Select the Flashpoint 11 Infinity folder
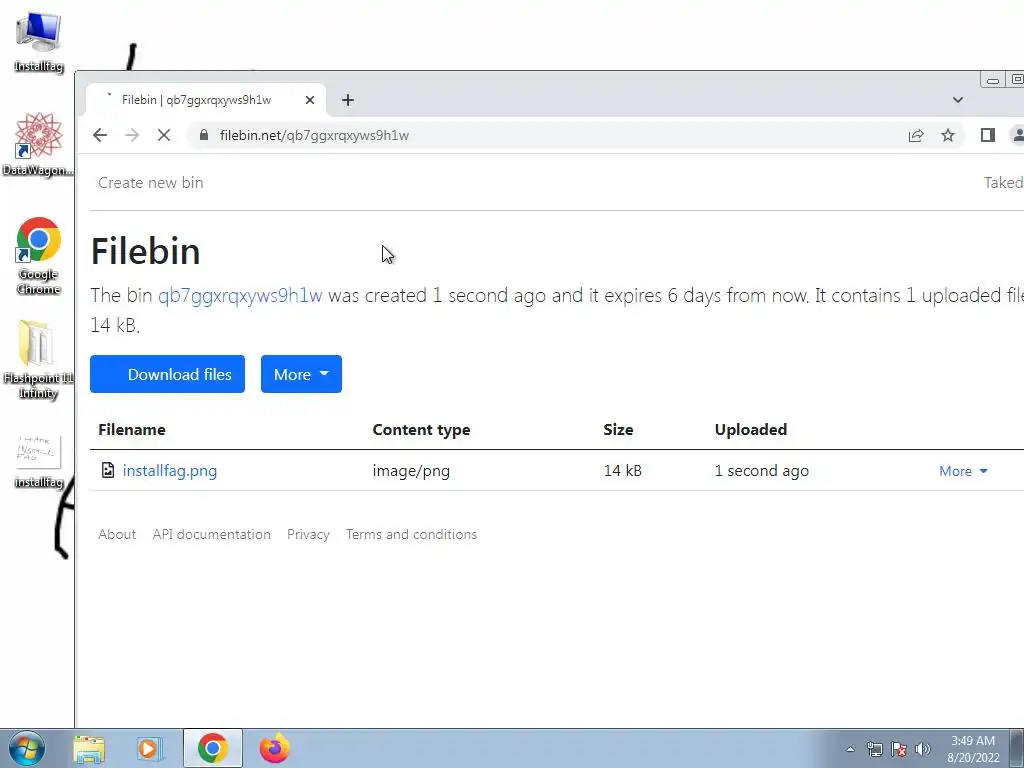 click(39, 359)
